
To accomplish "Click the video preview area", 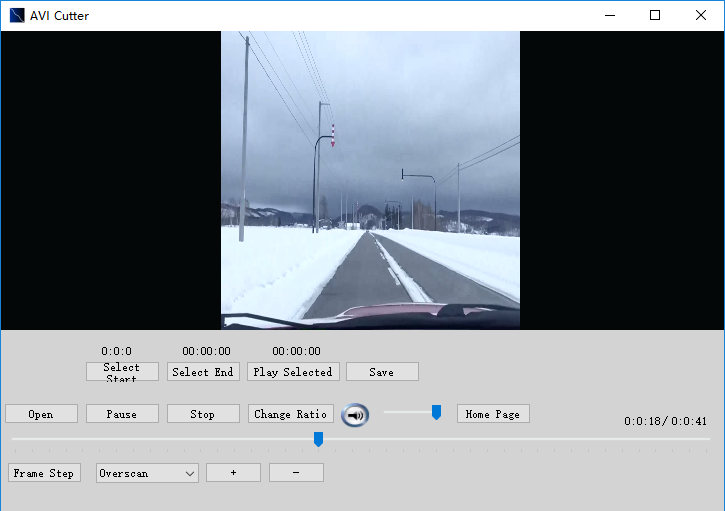I will (x=370, y=180).
